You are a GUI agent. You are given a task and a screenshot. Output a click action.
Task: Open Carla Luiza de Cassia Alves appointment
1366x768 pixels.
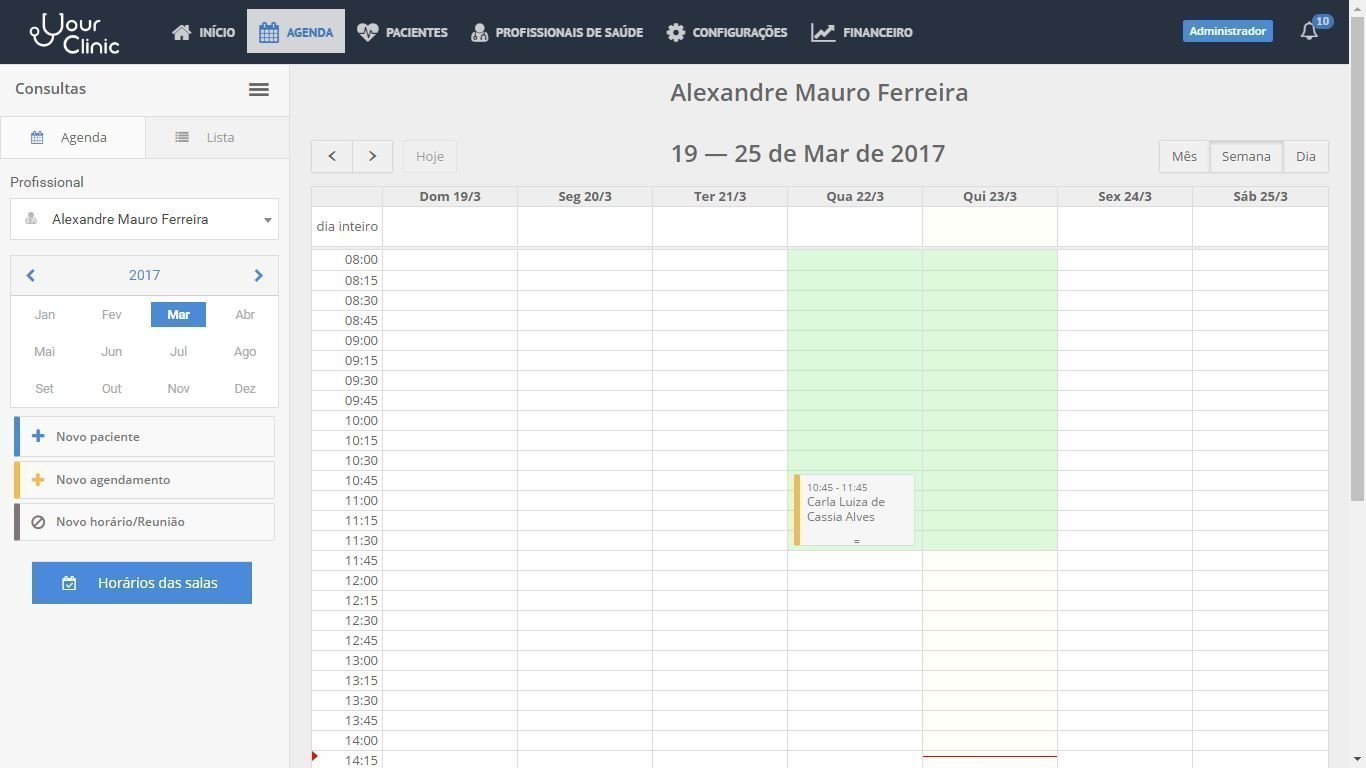(x=854, y=509)
